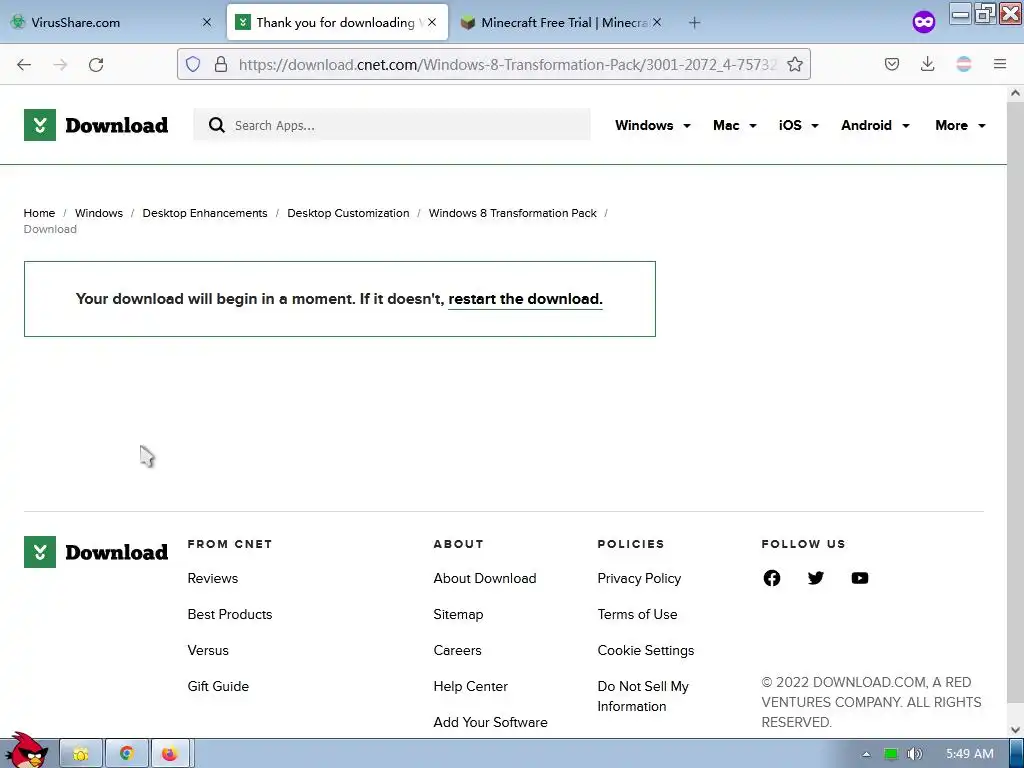Open Desktop Customization breadcrumb
Screen dimensions: 1024x768
point(348,213)
